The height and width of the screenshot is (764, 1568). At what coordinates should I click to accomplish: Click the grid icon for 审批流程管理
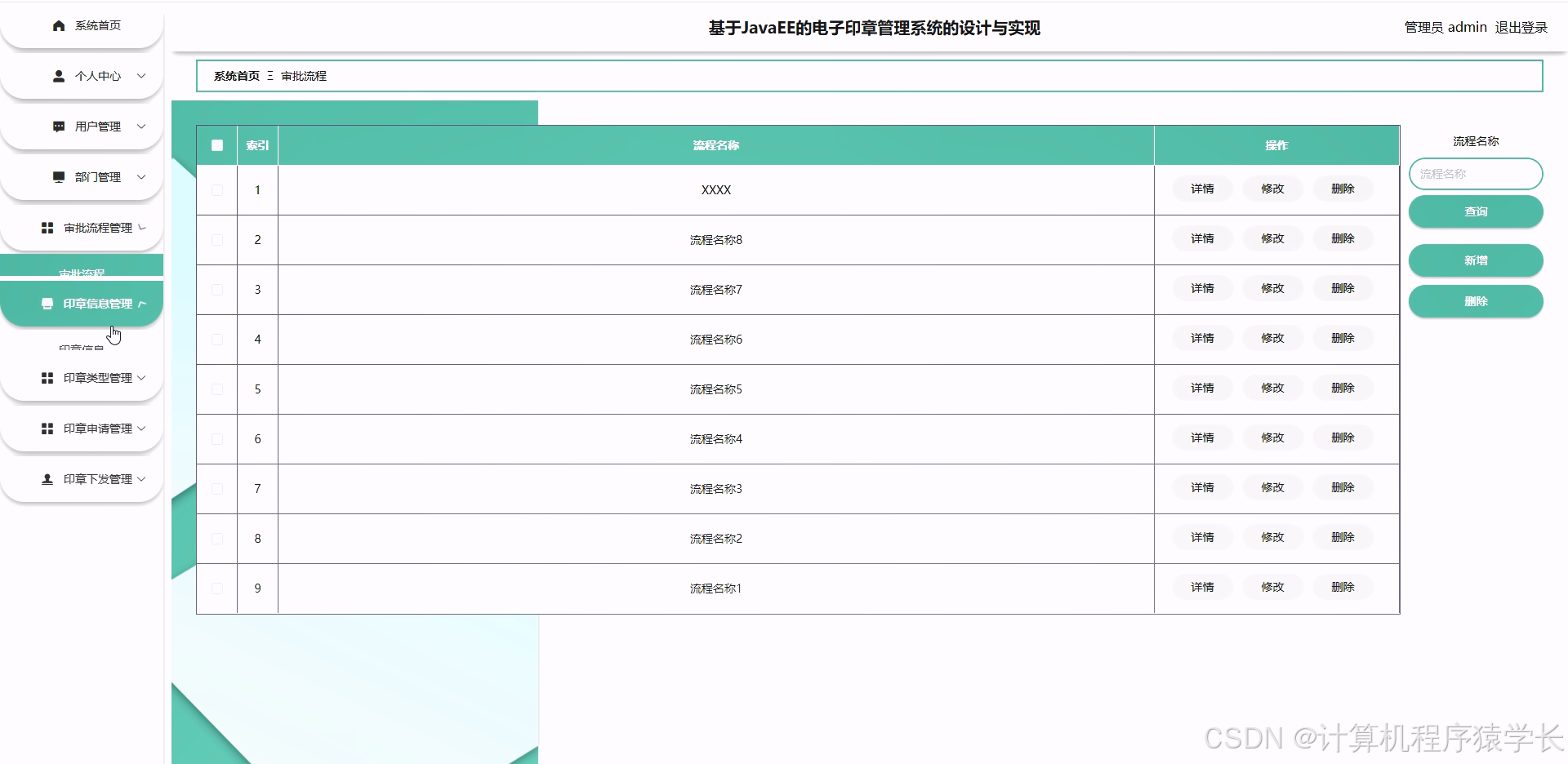click(47, 228)
